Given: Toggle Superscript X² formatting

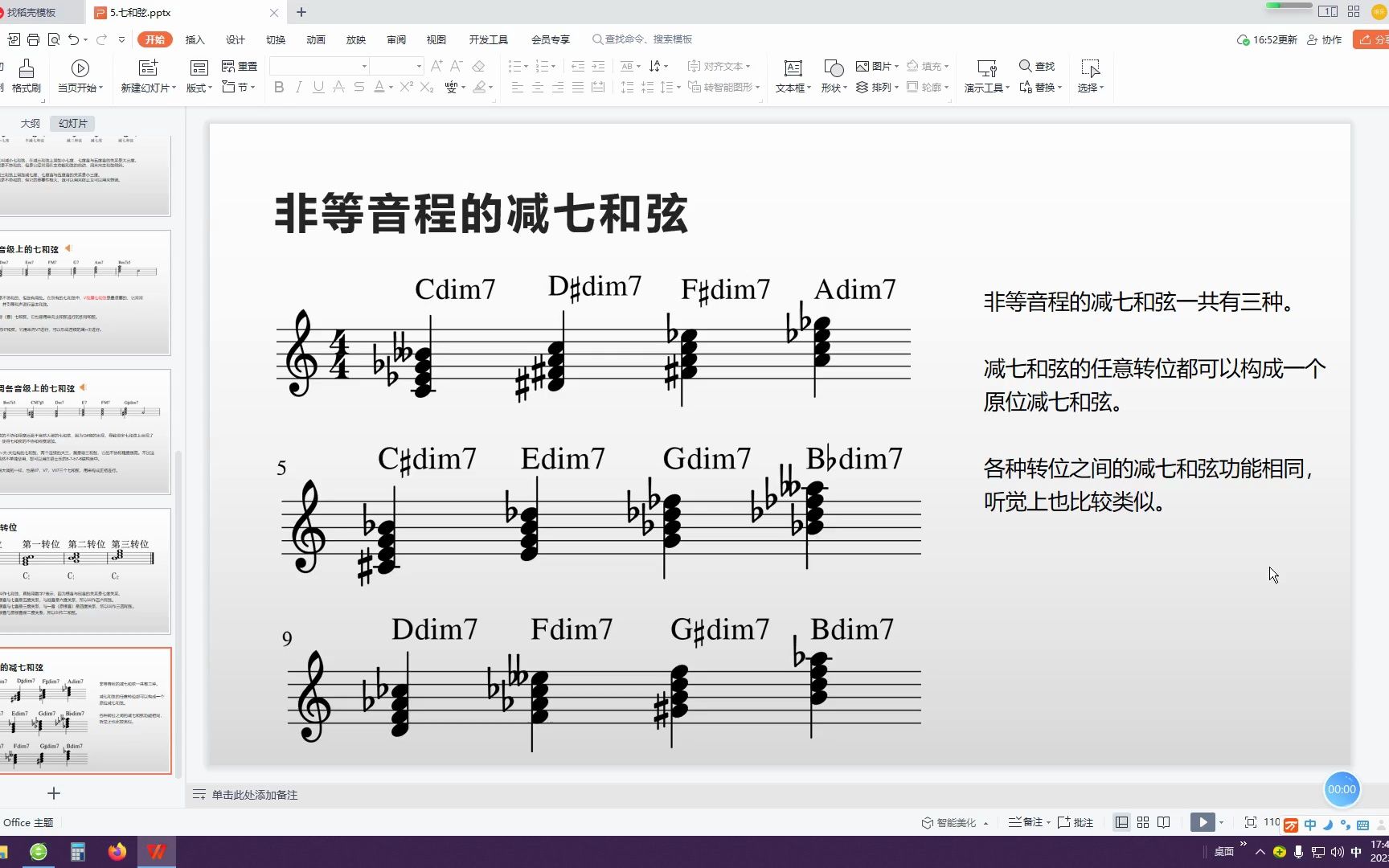Looking at the screenshot, I should click(406, 87).
